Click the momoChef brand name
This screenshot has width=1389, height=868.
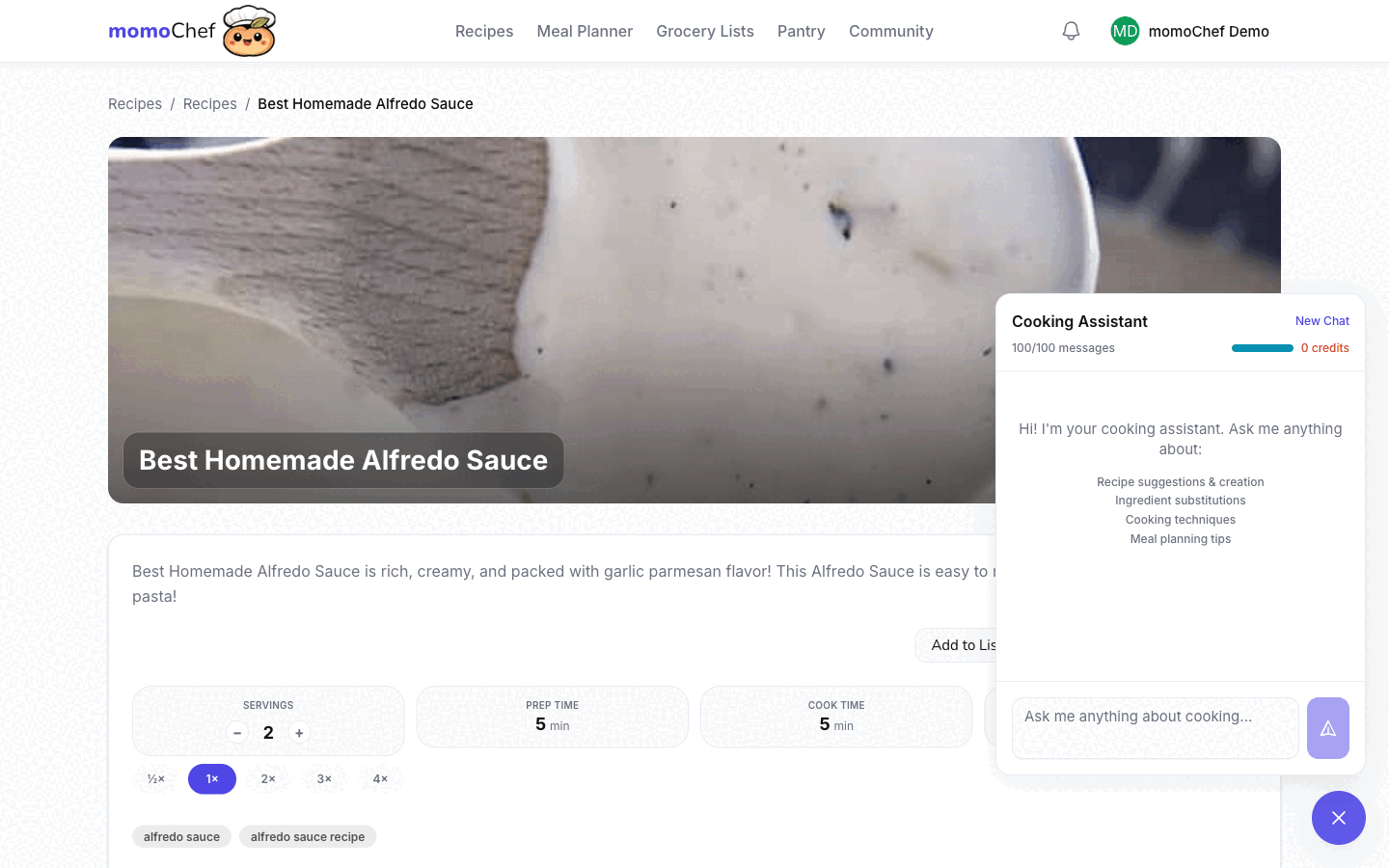tap(162, 31)
